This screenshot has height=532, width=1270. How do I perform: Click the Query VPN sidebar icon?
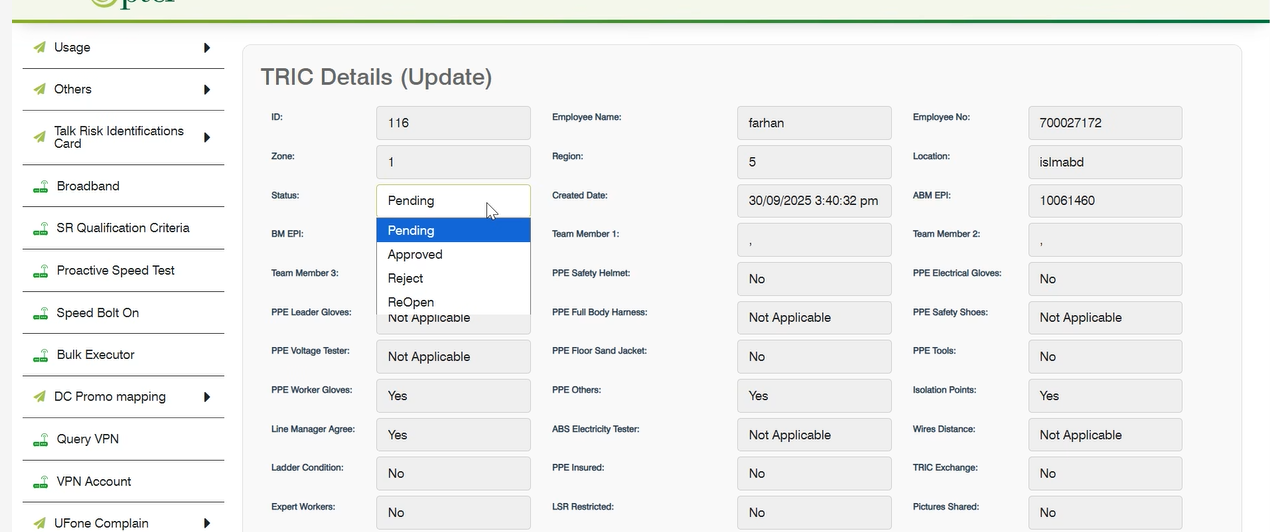[x=40, y=440]
